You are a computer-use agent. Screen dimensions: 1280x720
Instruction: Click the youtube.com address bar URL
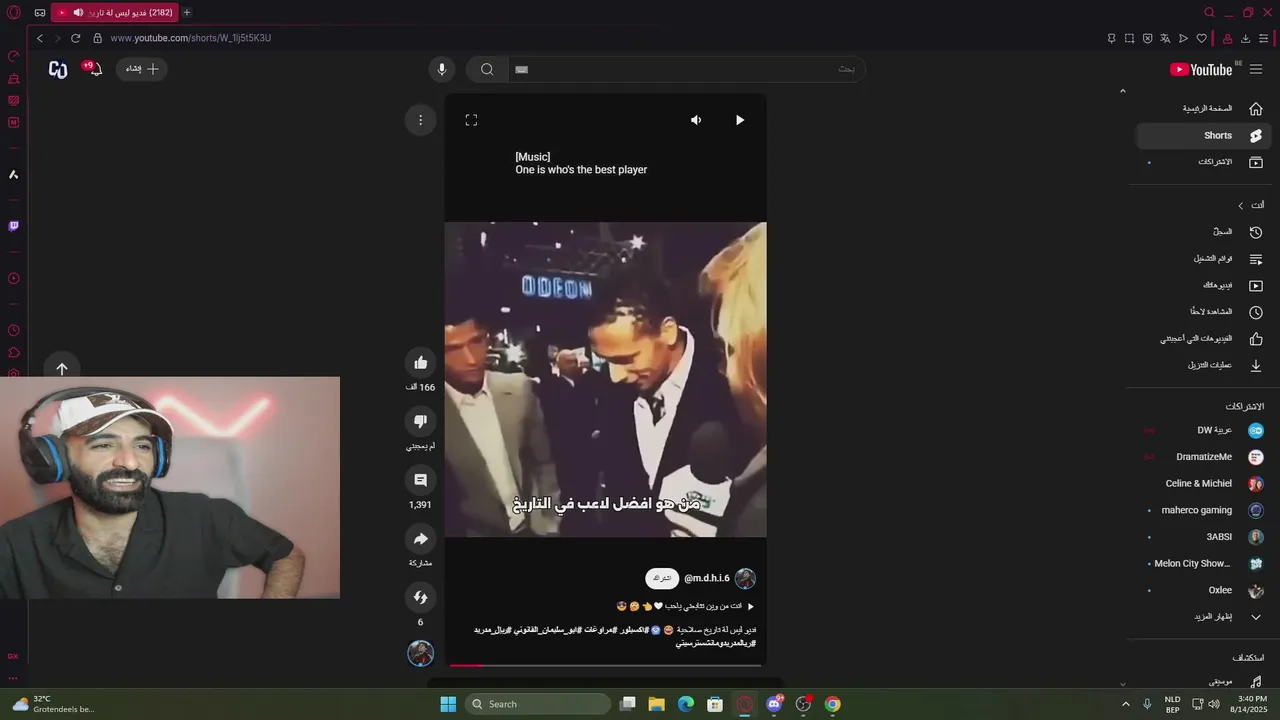tap(191, 38)
